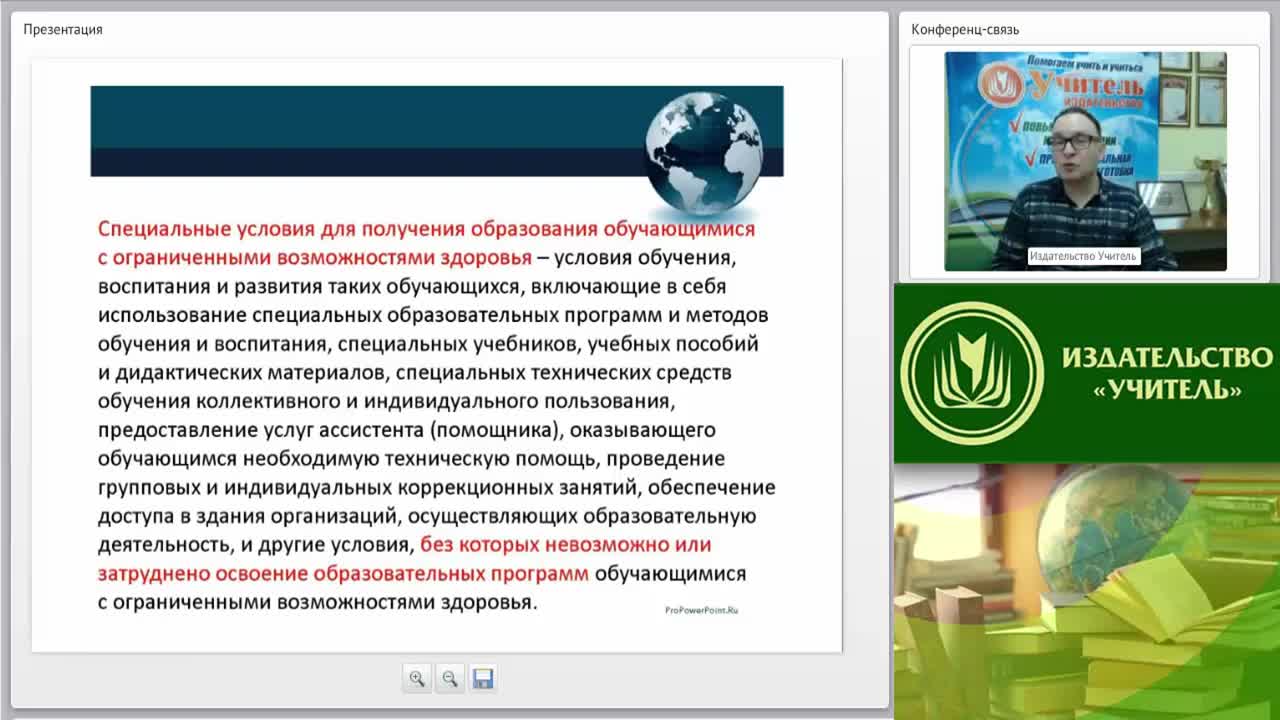Save the presentation with the floppy disk icon
1280x720 pixels.
tap(483, 679)
